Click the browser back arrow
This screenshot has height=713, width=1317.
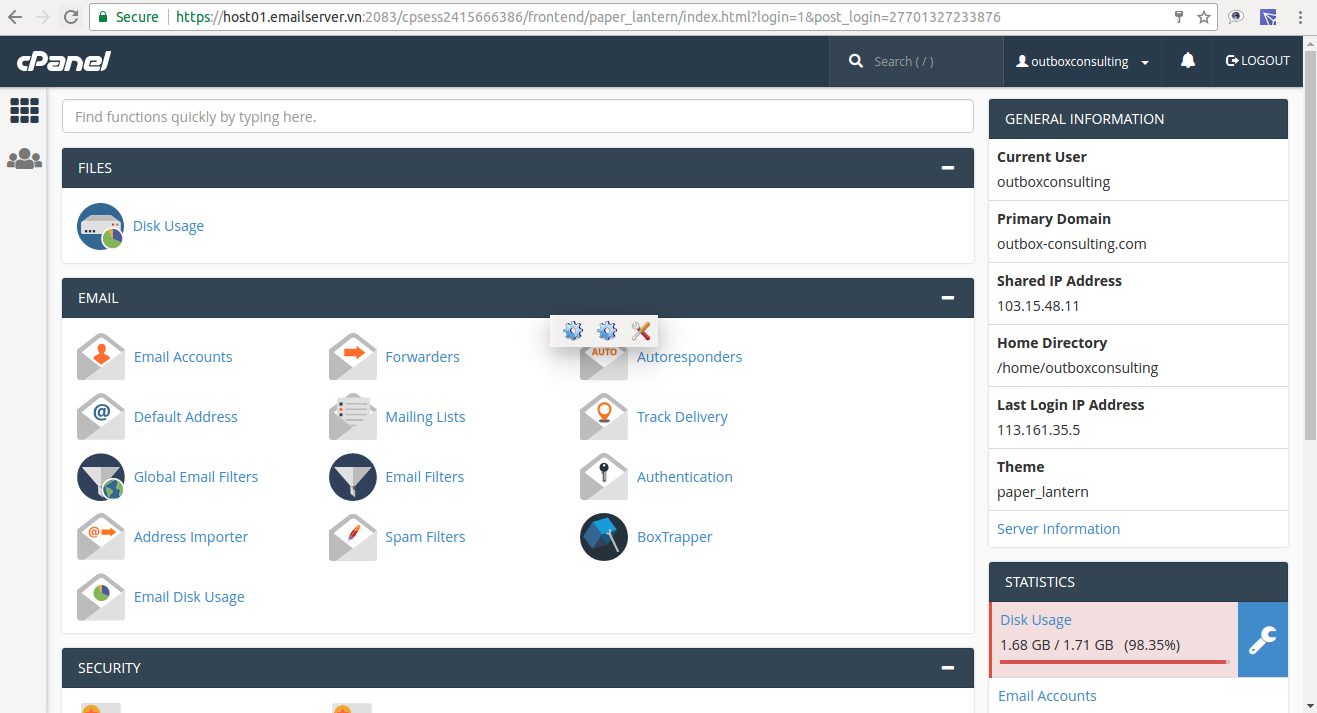pos(15,17)
